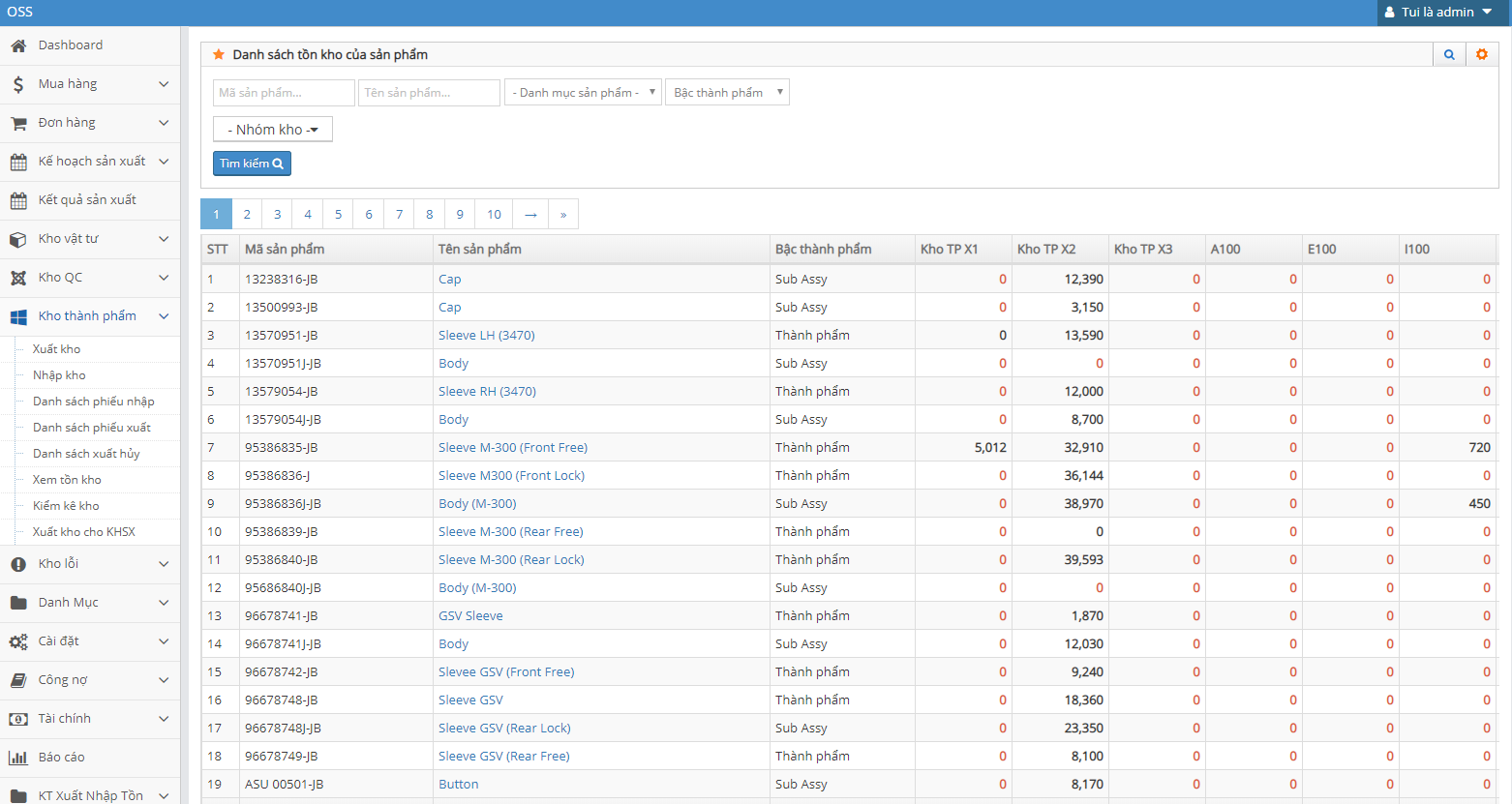Viewport: 1512px width, 804px height.
Task: Open Xuất kho cho KHSX item
Action: click(x=83, y=532)
